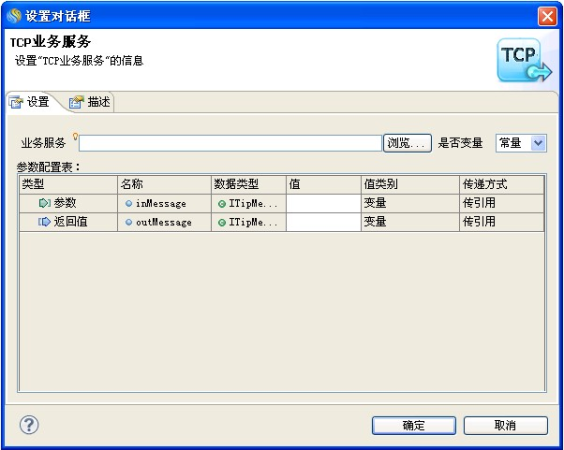Viewport: 564px width, 450px height.
Task: Click the help question mark icon
Action: [x=29, y=425]
